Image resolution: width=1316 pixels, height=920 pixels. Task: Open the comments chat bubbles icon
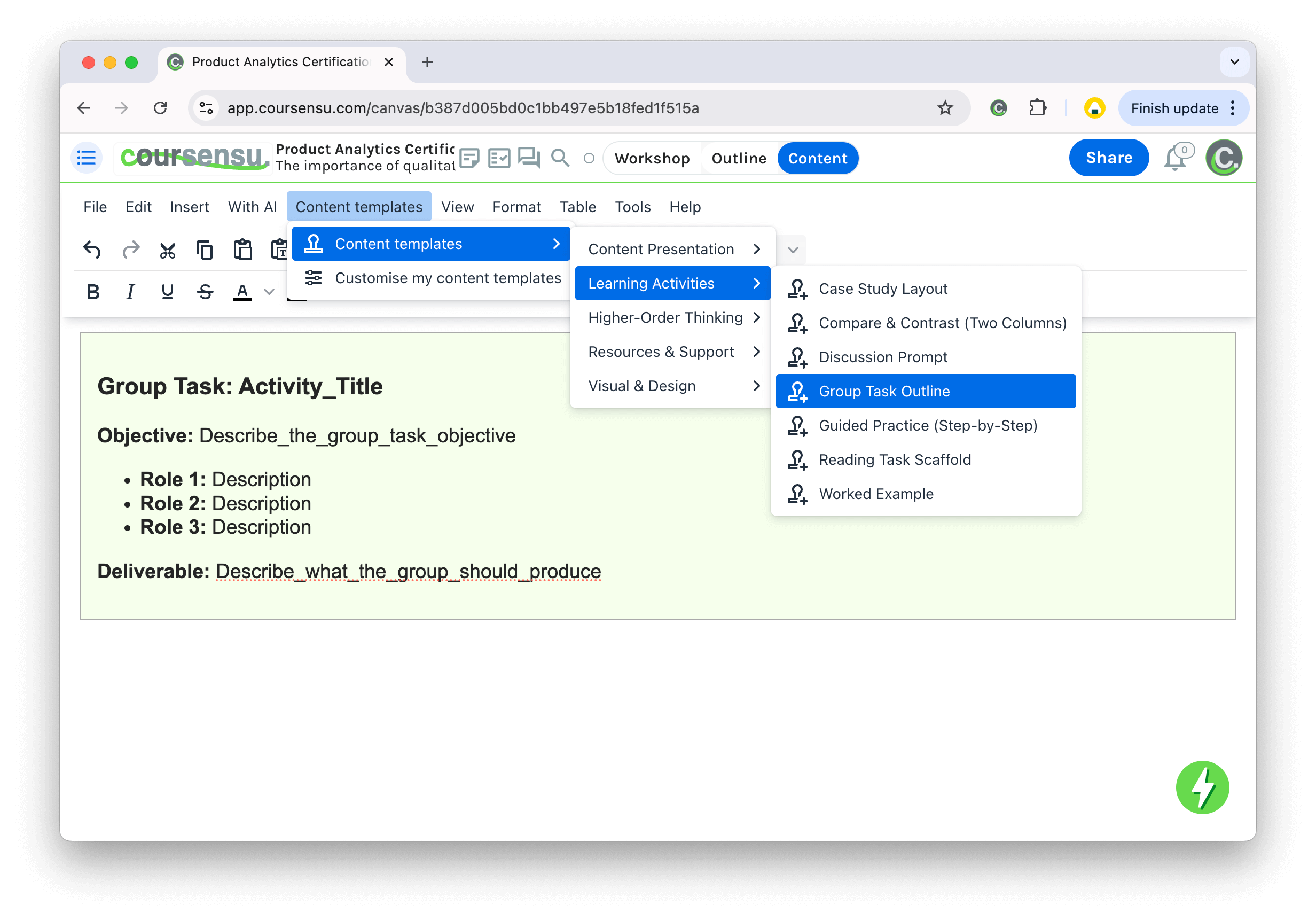tap(528, 158)
